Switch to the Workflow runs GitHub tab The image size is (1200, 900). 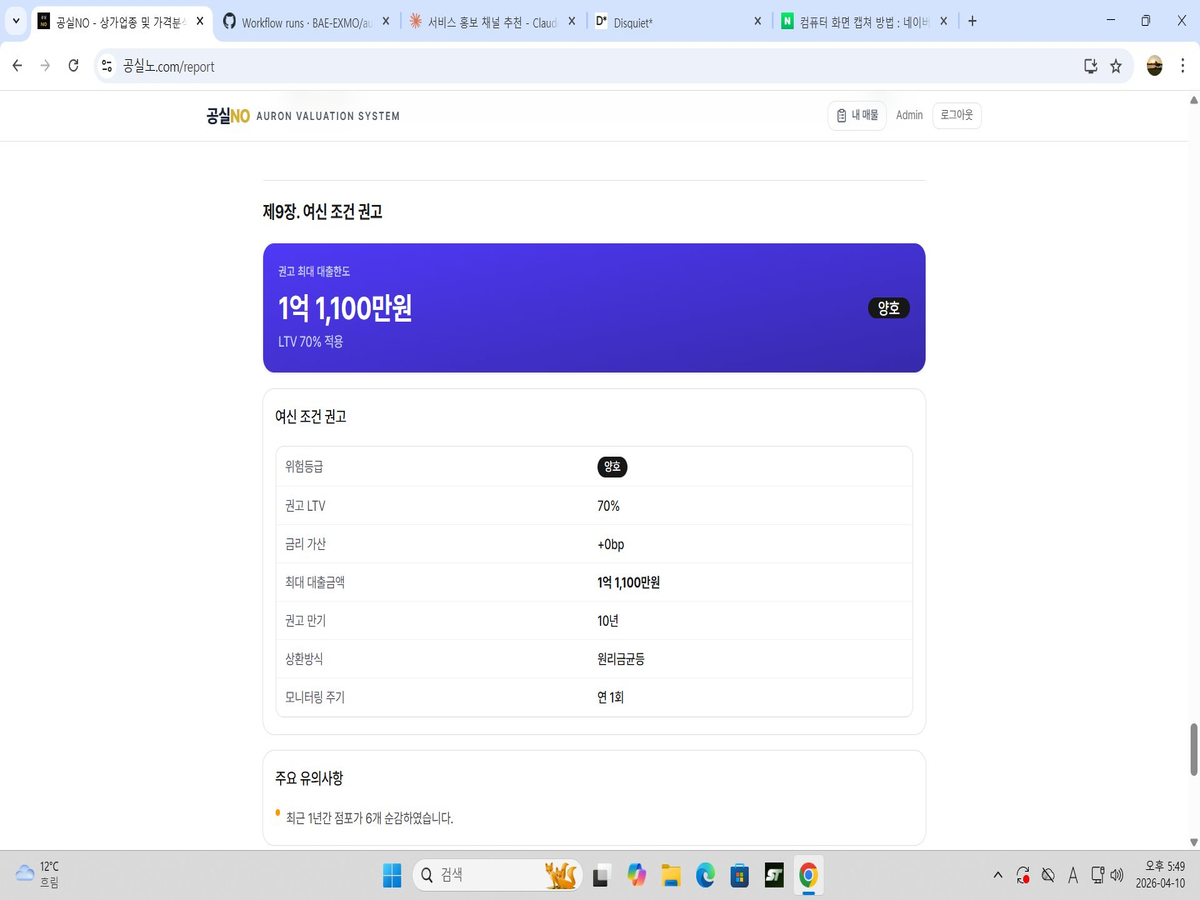coord(298,21)
